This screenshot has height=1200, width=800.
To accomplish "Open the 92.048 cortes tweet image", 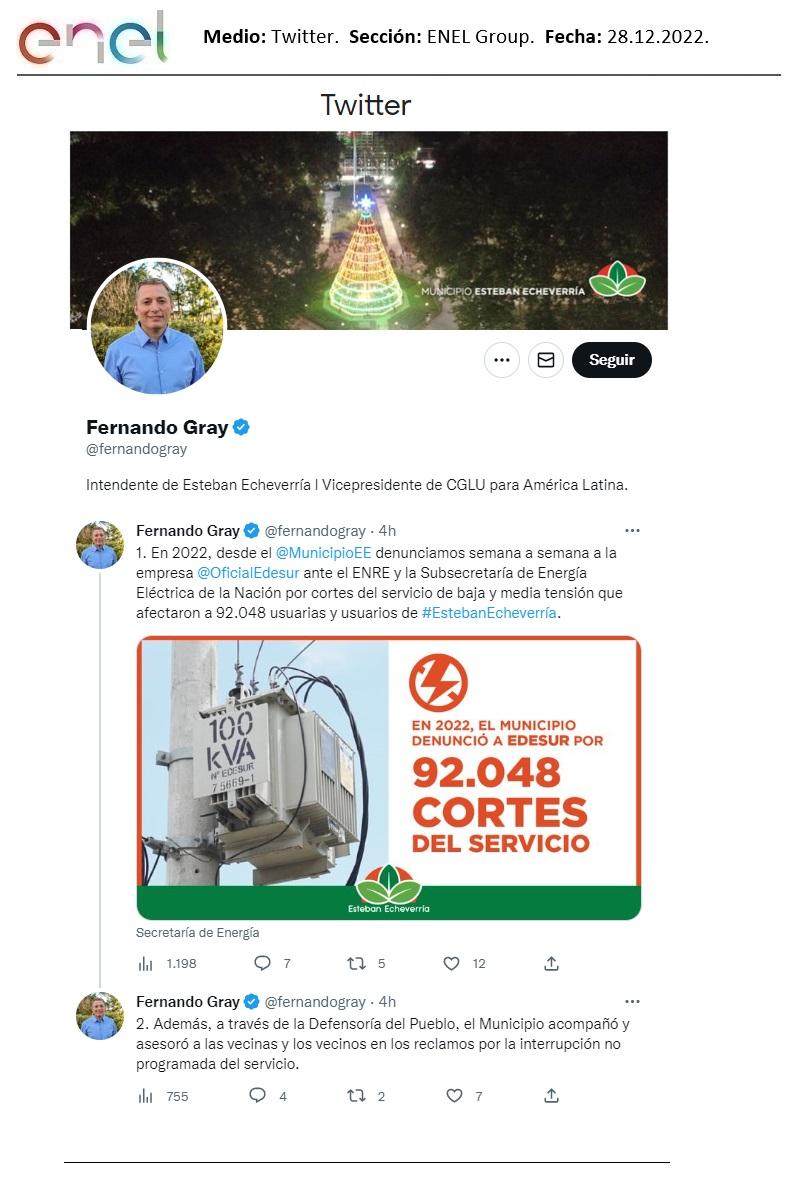I will click(x=389, y=778).
